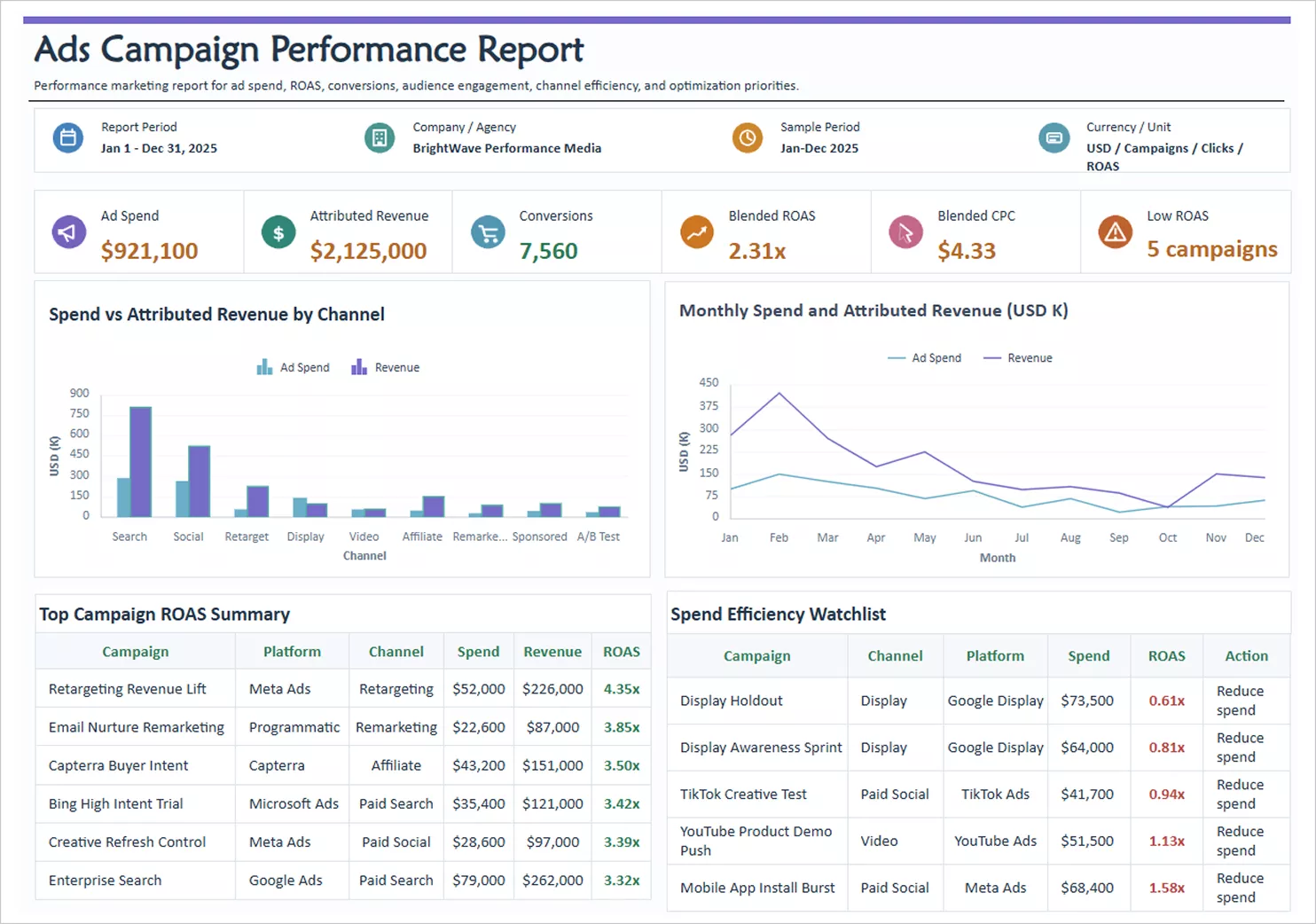Click the Blended CPC cursor icon
1316x924 pixels.
pos(905,232)
